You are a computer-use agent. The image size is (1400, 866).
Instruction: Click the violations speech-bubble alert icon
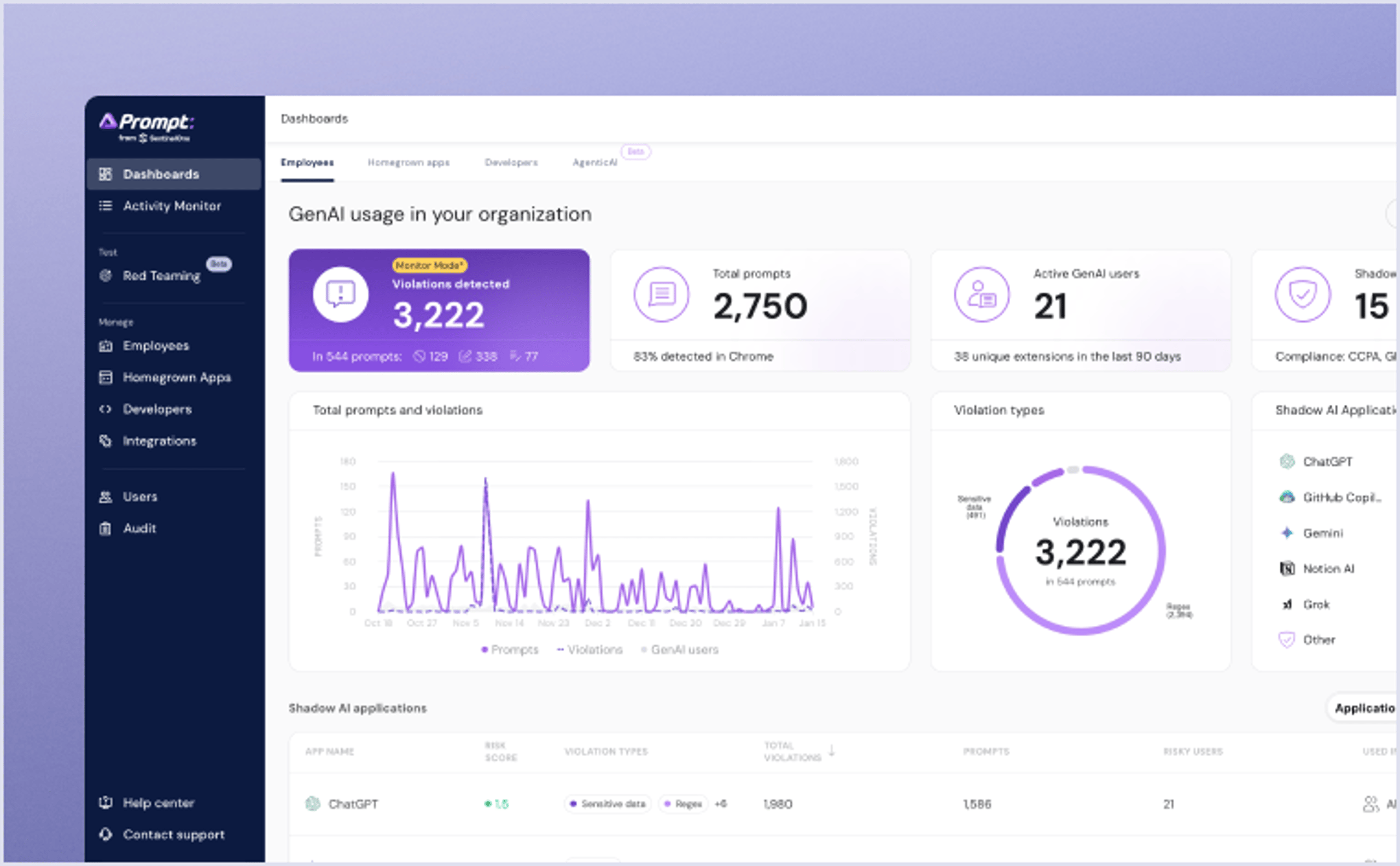click(x=340, y=294)
